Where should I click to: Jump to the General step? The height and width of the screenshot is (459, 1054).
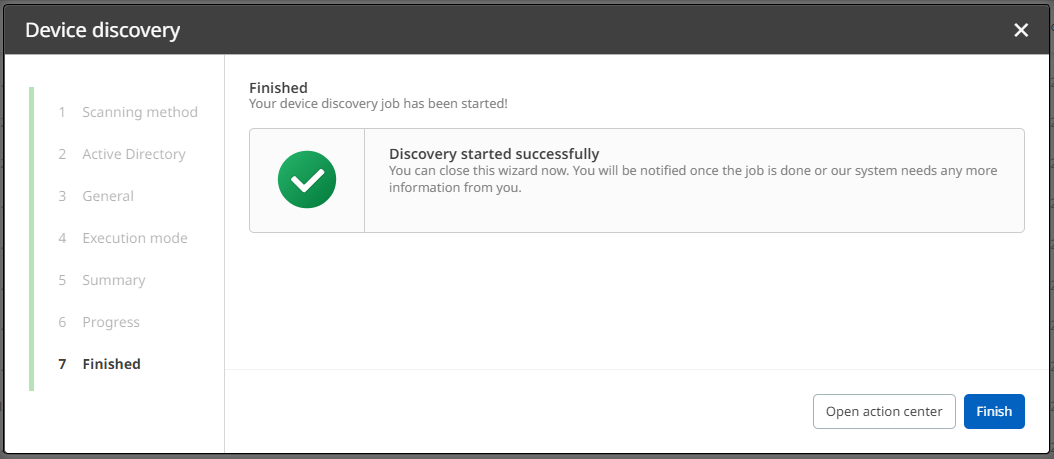[x=108, y=196]
